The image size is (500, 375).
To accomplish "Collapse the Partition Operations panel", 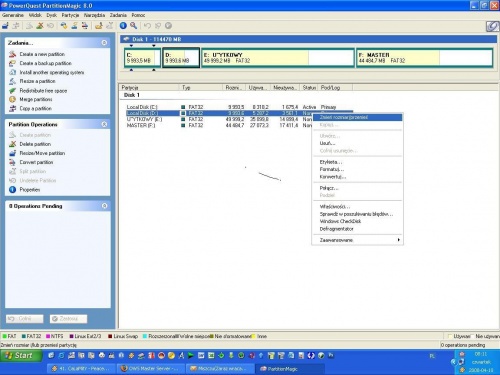I will pos(104,124).
